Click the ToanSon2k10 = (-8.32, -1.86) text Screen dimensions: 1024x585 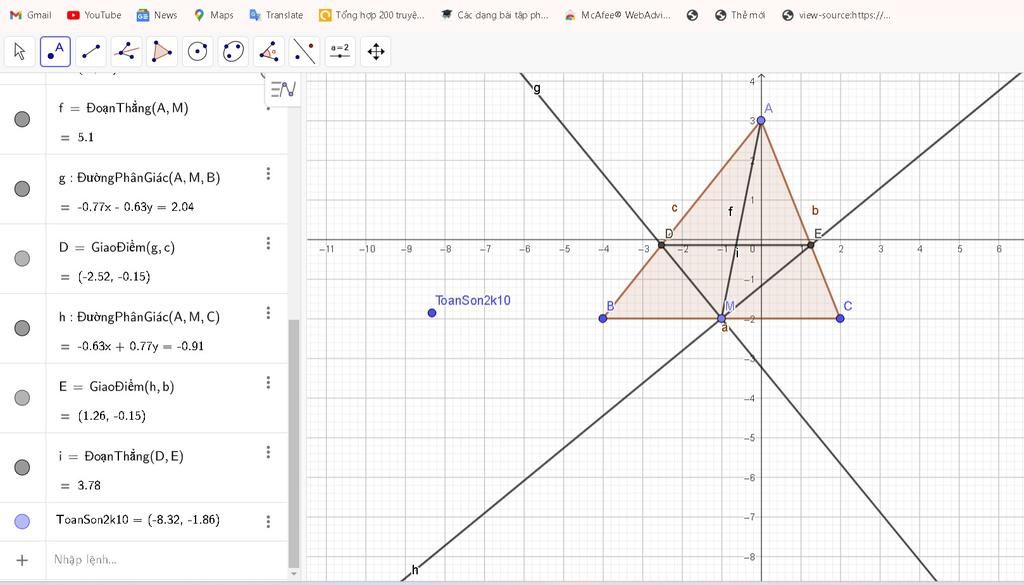pos(138,520)
